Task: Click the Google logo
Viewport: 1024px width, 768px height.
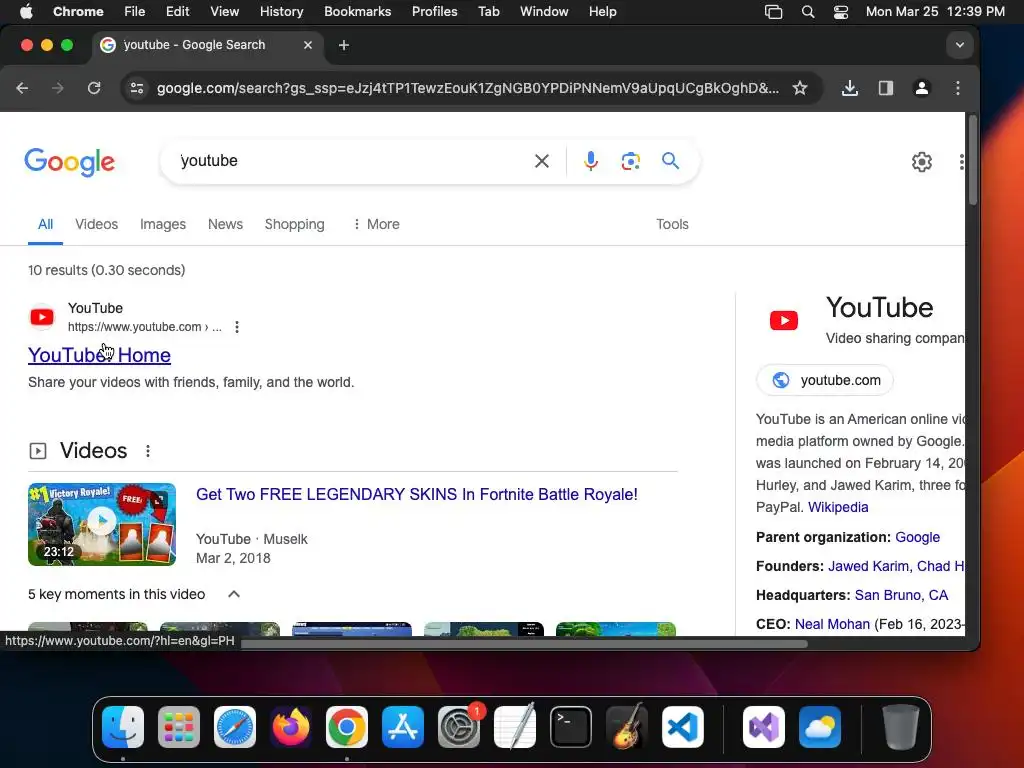Action: point(69,162)
